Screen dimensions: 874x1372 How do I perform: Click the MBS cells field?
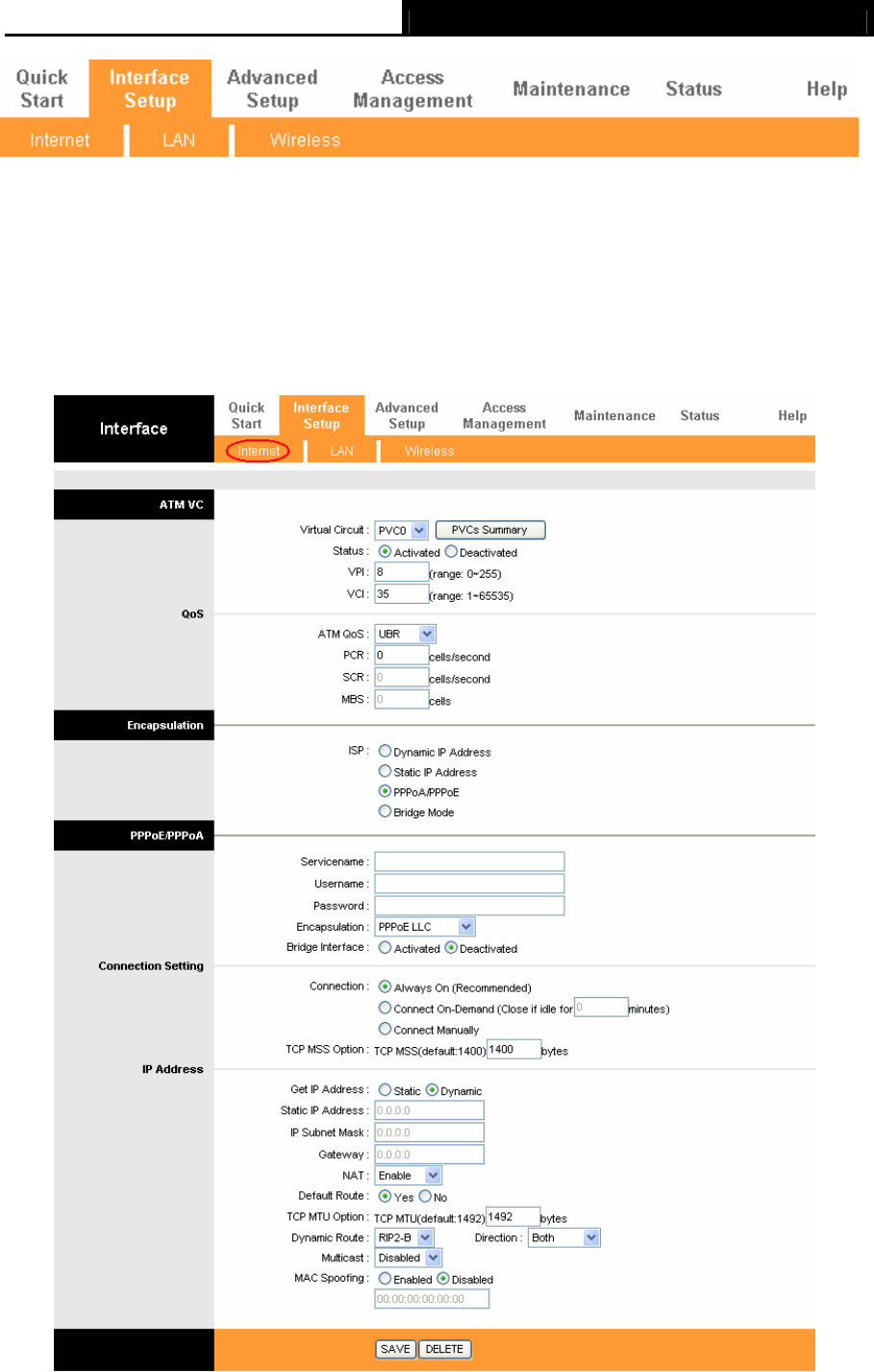[x=402, y=700]
